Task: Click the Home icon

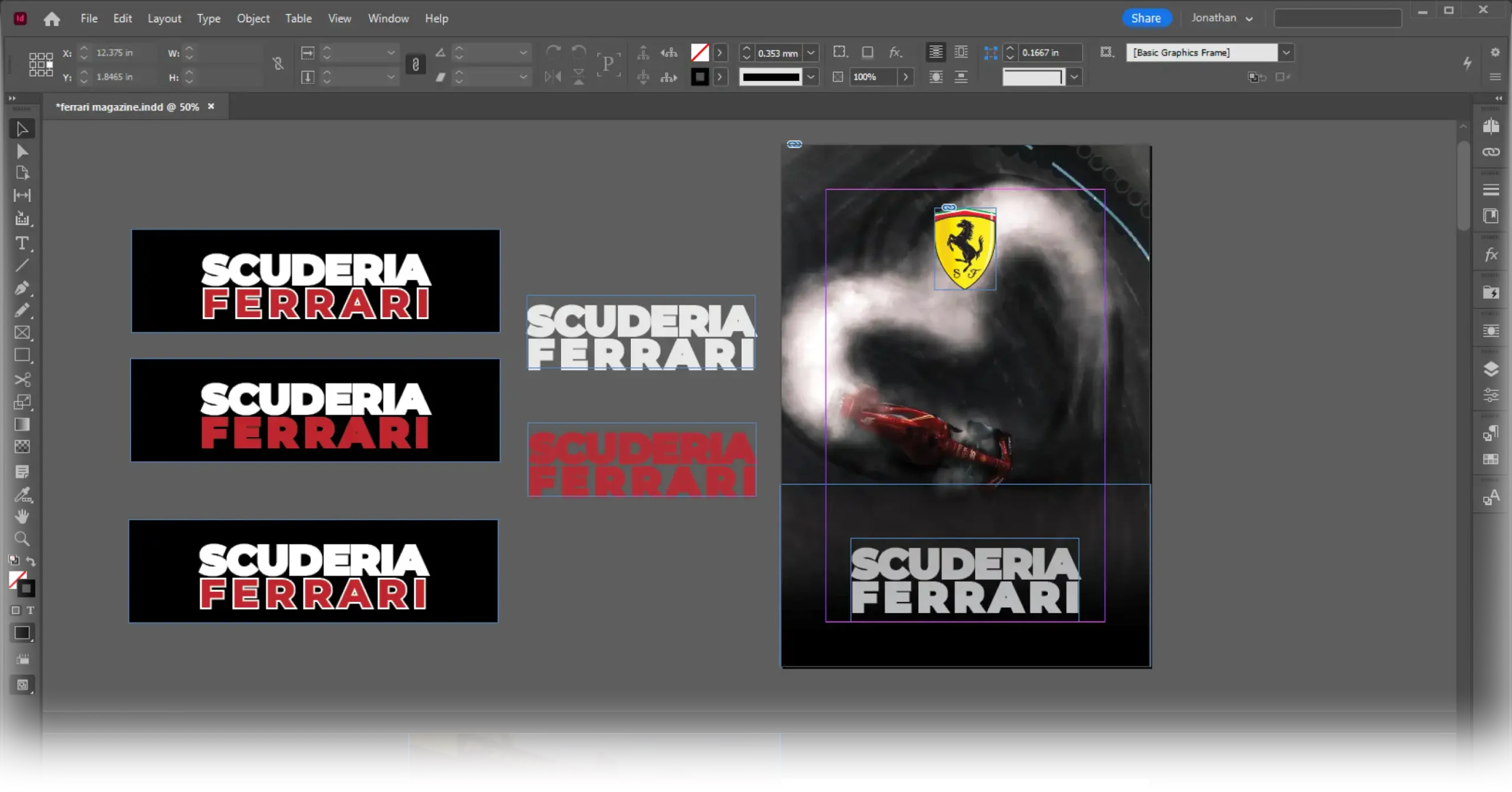Action: tap(52, 19)
